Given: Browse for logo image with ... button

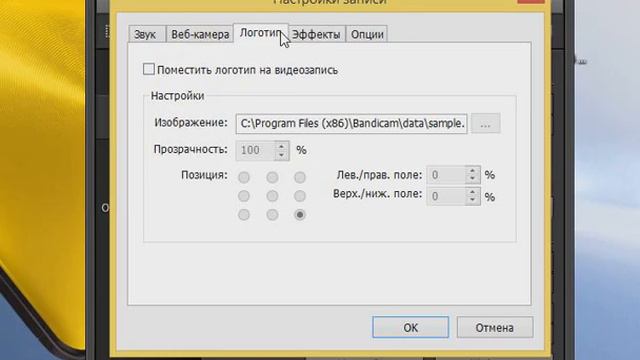Looking at the screenshot, I should (x=485, y=123).
